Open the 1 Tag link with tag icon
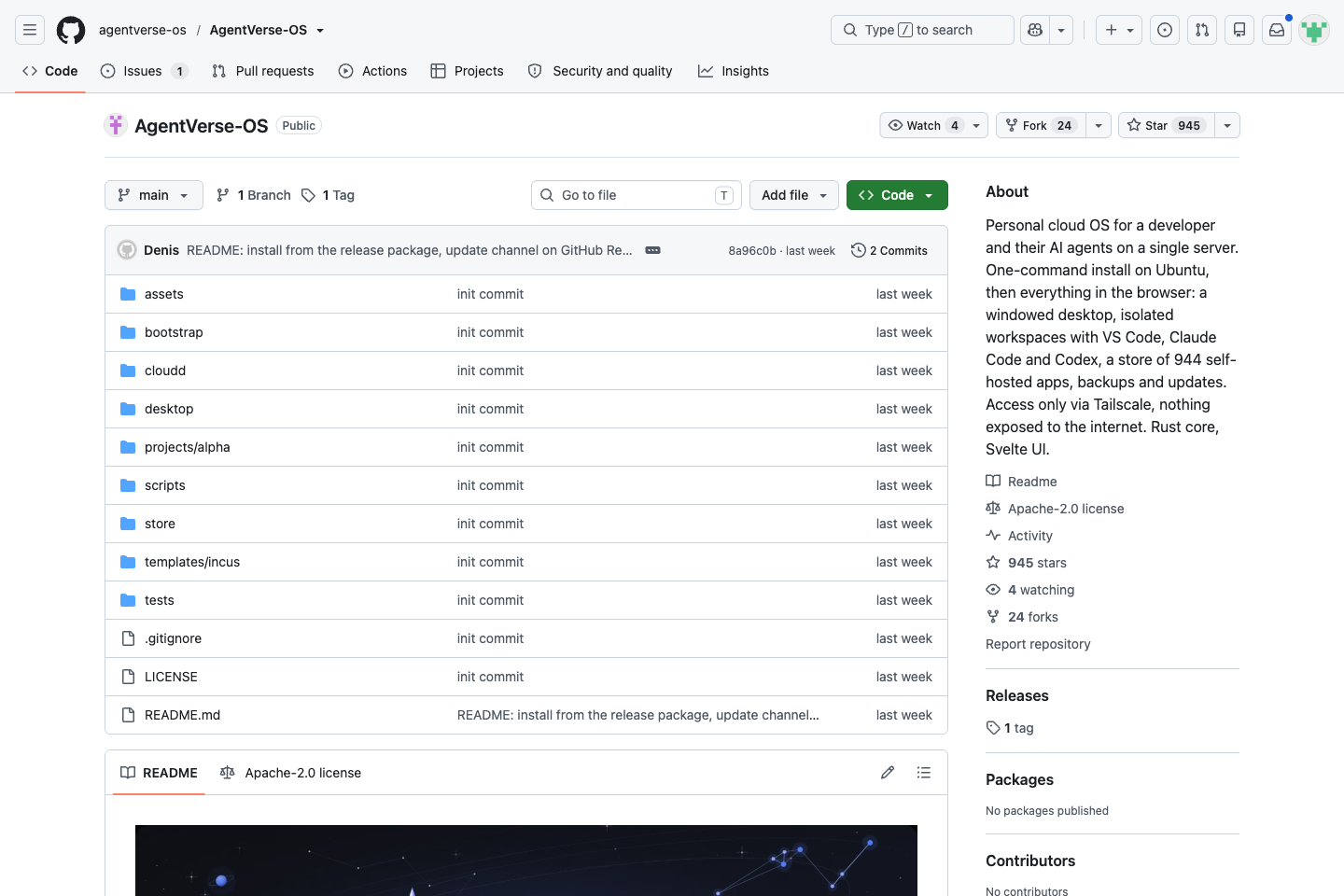This screenshot has height=896, width=1344. pyautogui.click(x=328, y=195)
